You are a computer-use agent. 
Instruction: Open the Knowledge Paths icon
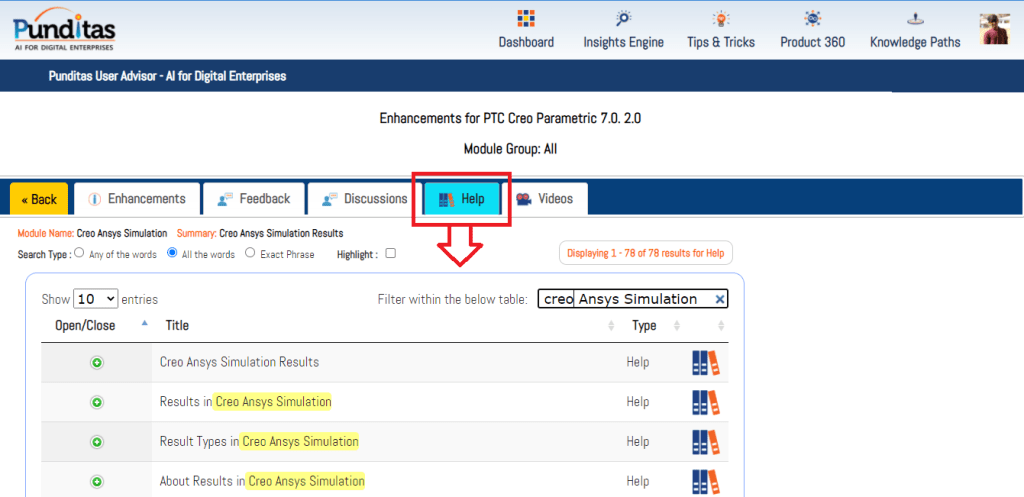(914, 19)
